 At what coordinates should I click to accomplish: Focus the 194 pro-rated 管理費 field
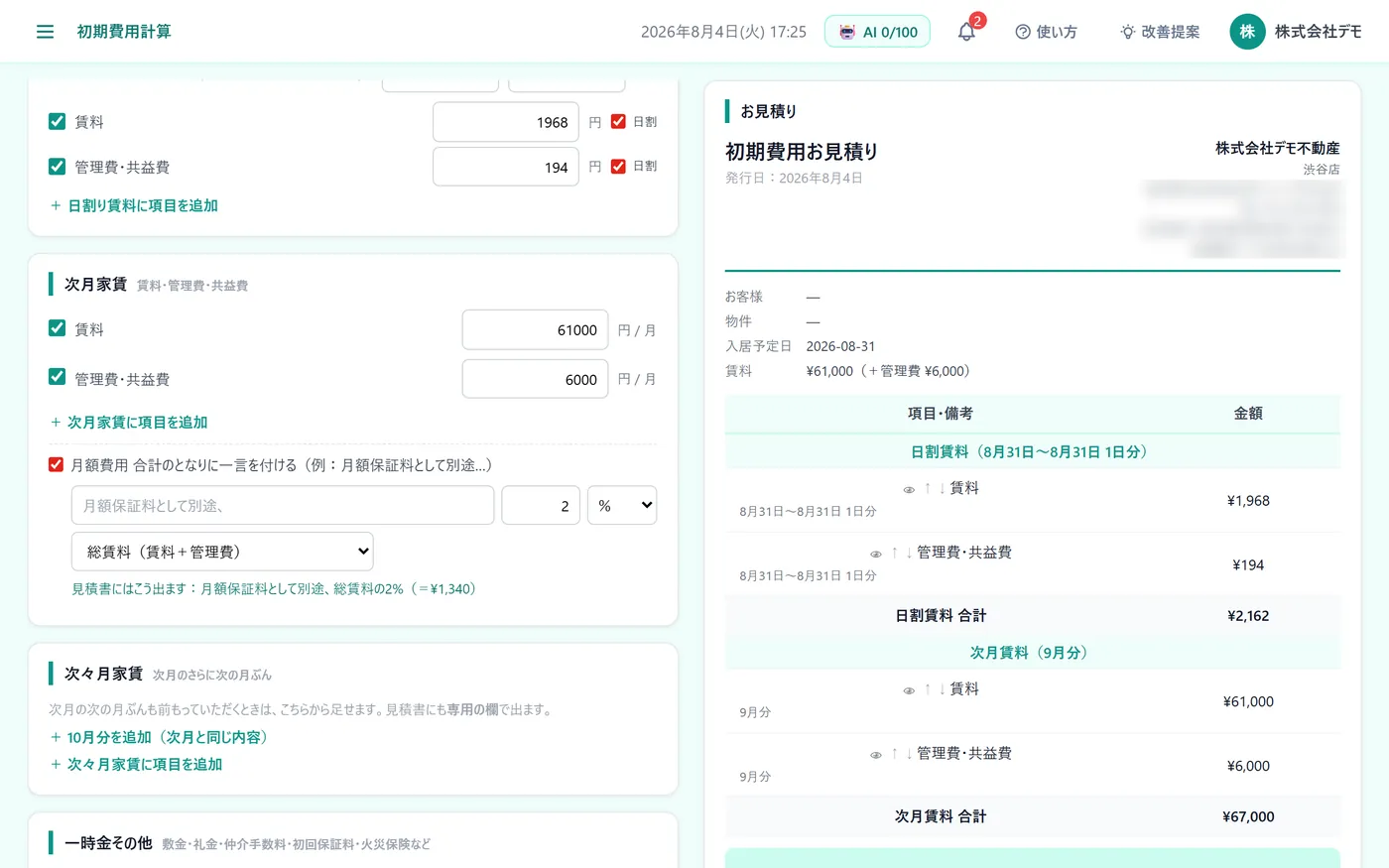click(x=506, y=167)
